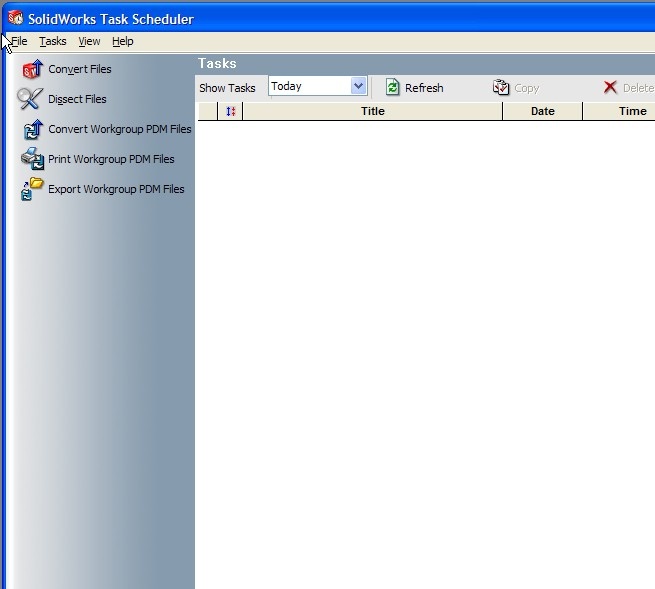Viewport: 655px width, 589px height.
Task: Open the Help menu
Action: point(123,41)
